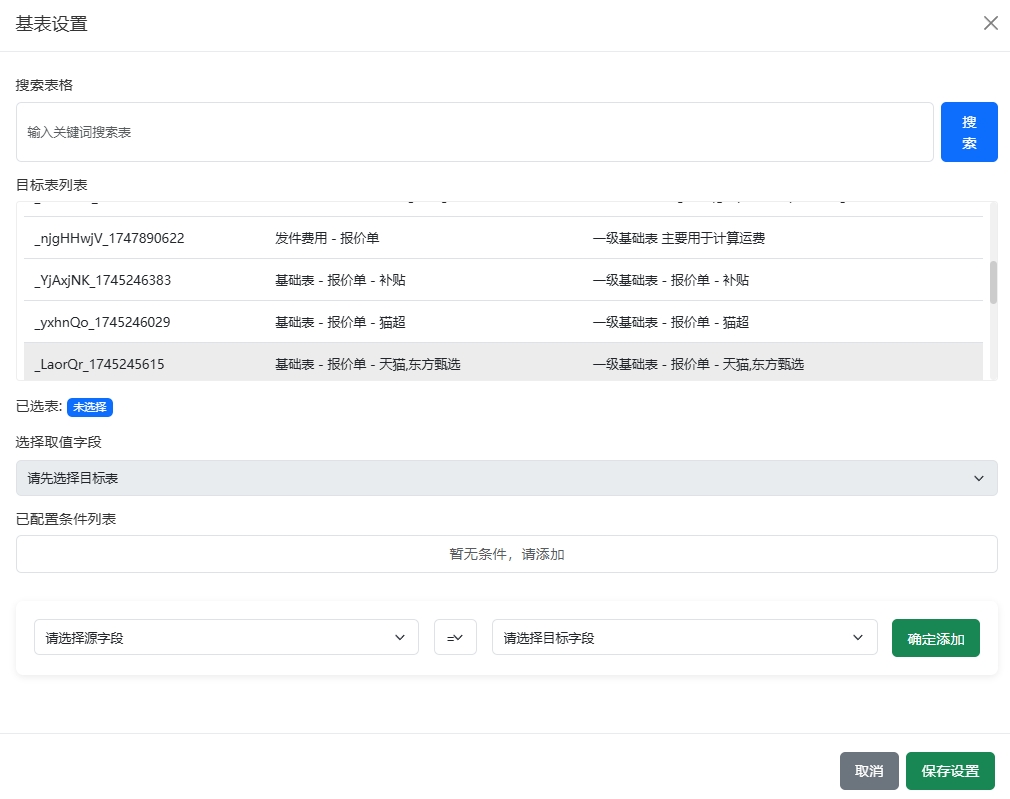
Task: Close the 基表设置 dialog
Action: pos(990,22)
